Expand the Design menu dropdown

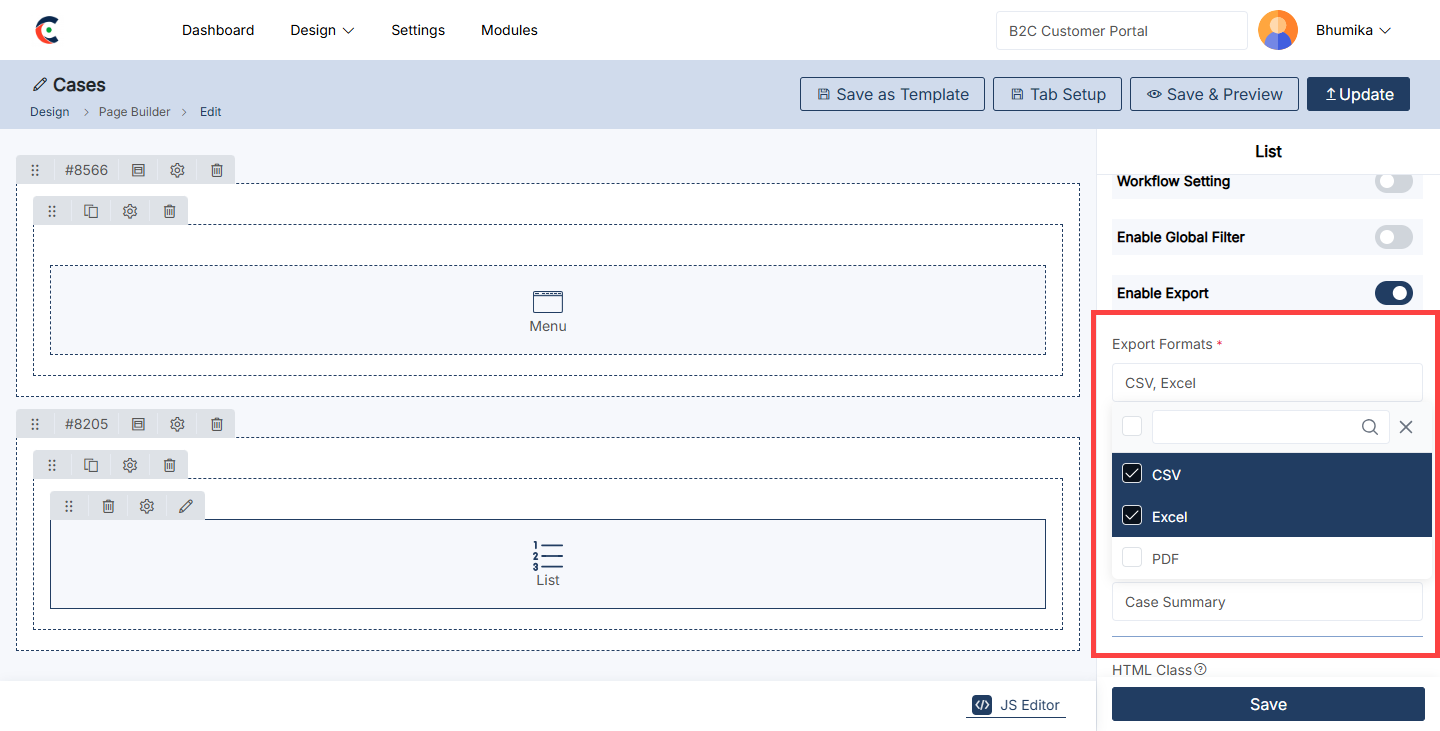pos(322,30)
